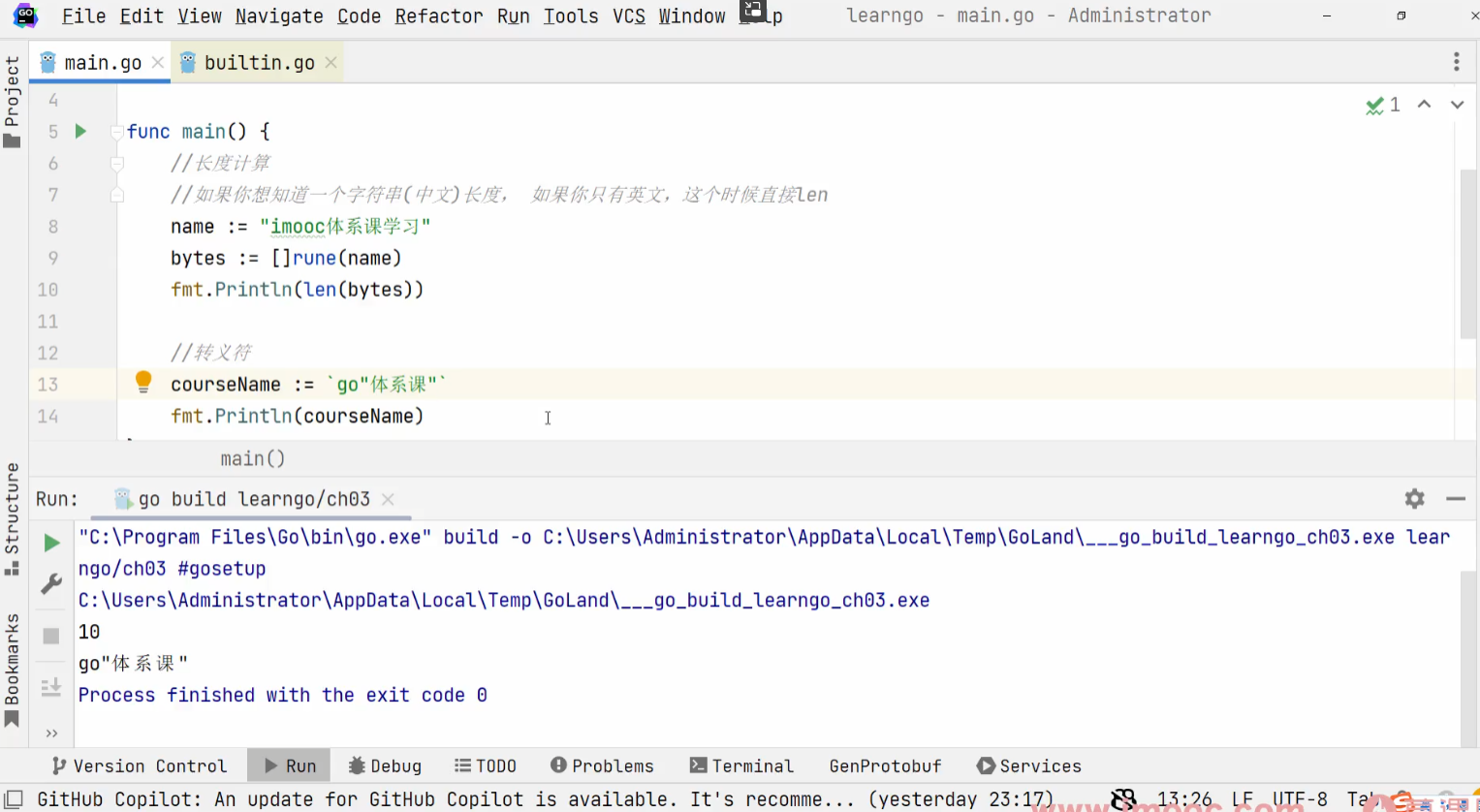Viewport: 1480px width, 812px height.
Task: Open the VCS menu
Action: (629, 16)
